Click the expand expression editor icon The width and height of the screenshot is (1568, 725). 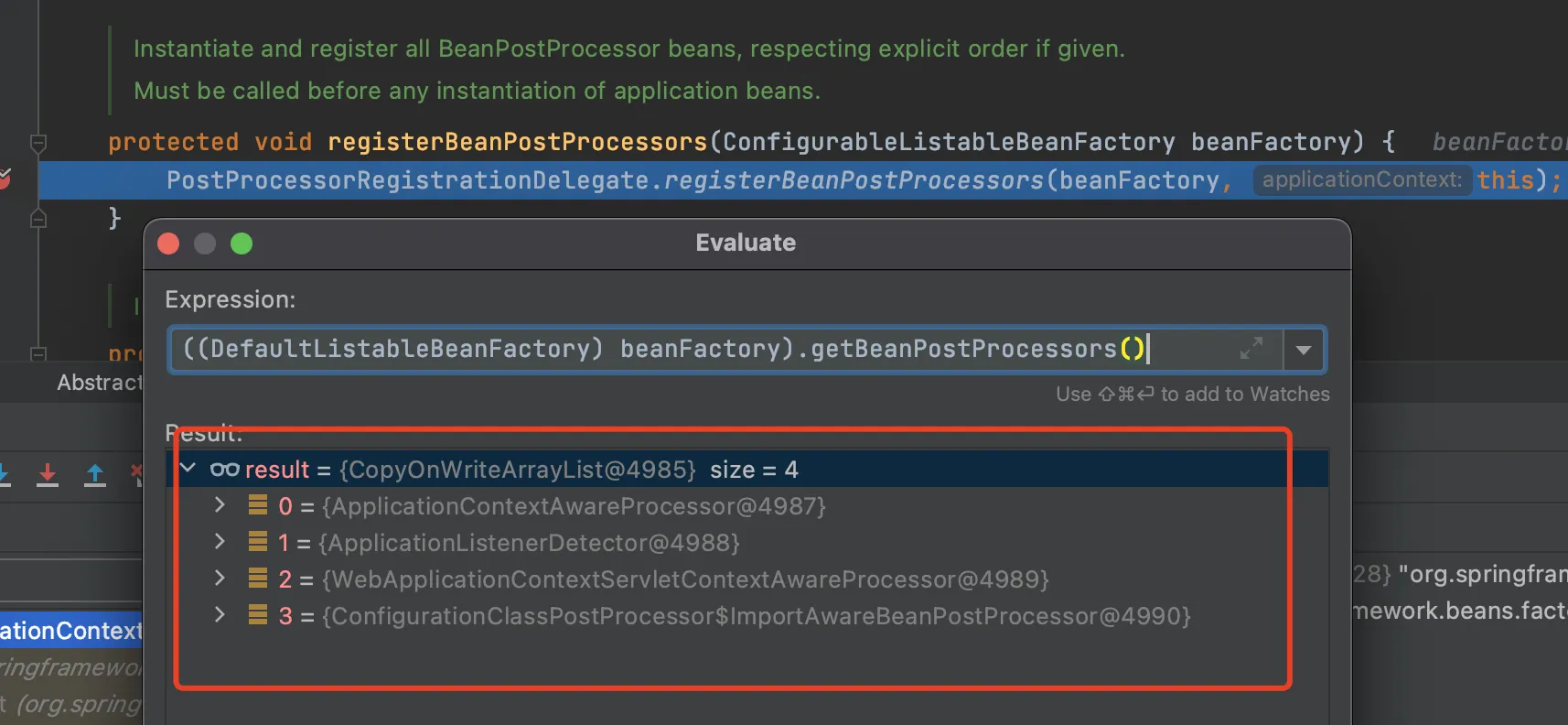tap(1251, 349)
